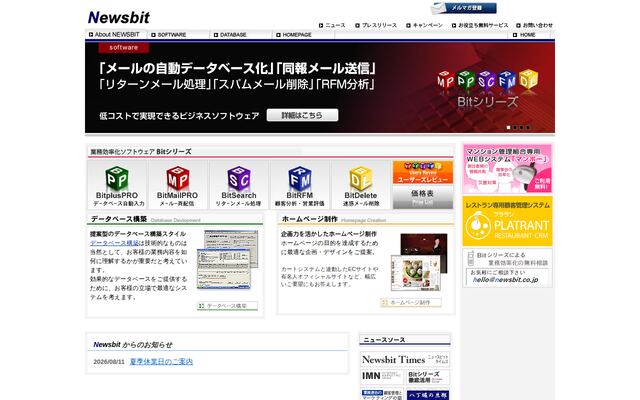
Task: Open the 価格表 Price List button
Action: click(x=423, y=197)
